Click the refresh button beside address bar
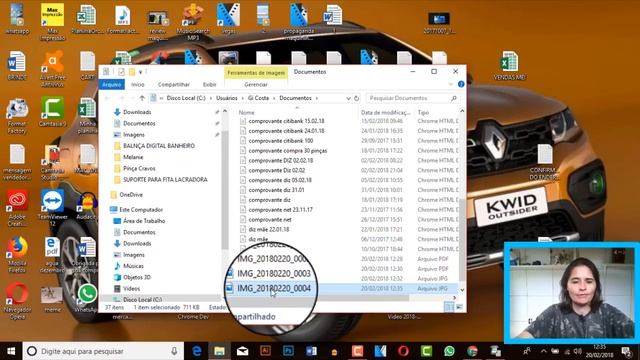This screenshot has height=360, width=640. [356, 98]
